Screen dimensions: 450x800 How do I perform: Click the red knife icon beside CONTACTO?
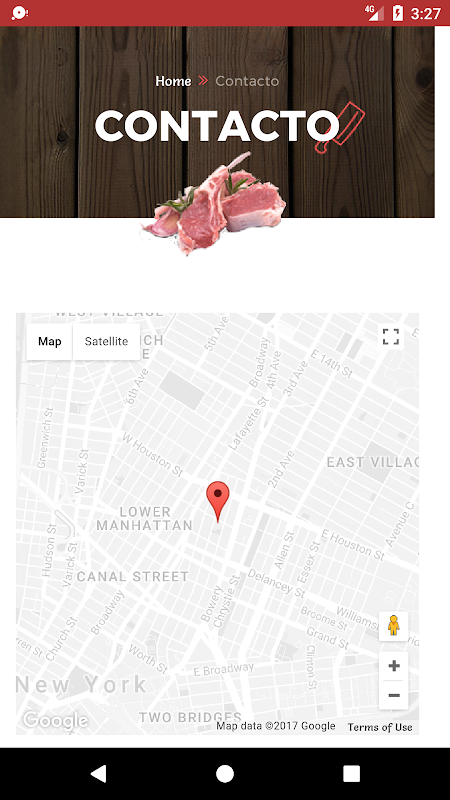click(340, 127)
